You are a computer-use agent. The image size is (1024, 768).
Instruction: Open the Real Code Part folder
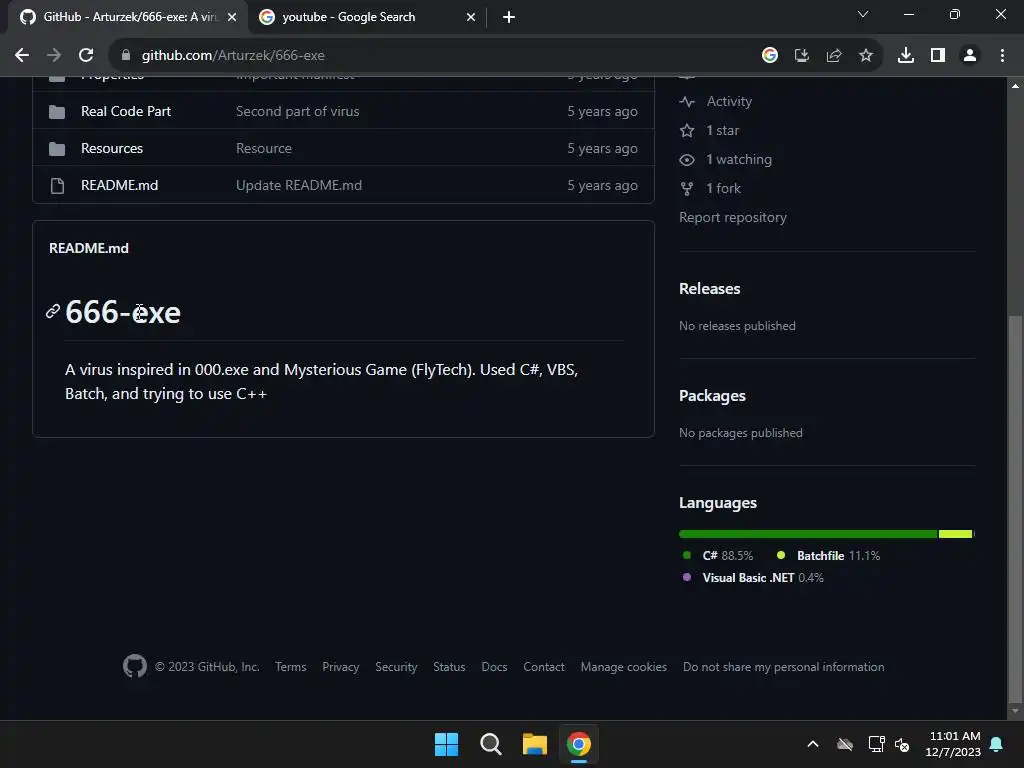pyautogui.click(x=126, y=111)
